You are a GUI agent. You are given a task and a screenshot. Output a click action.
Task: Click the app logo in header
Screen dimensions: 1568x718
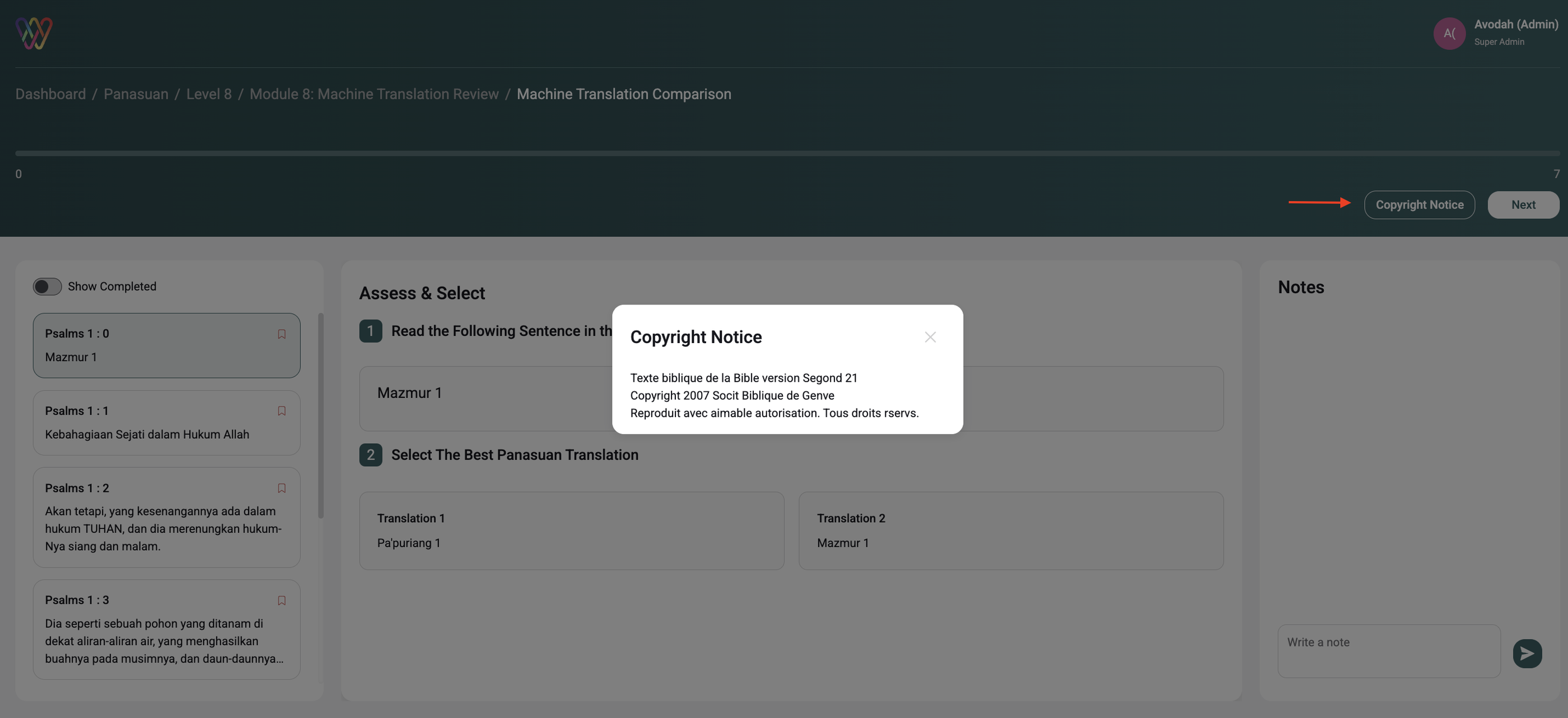[34, 33]
